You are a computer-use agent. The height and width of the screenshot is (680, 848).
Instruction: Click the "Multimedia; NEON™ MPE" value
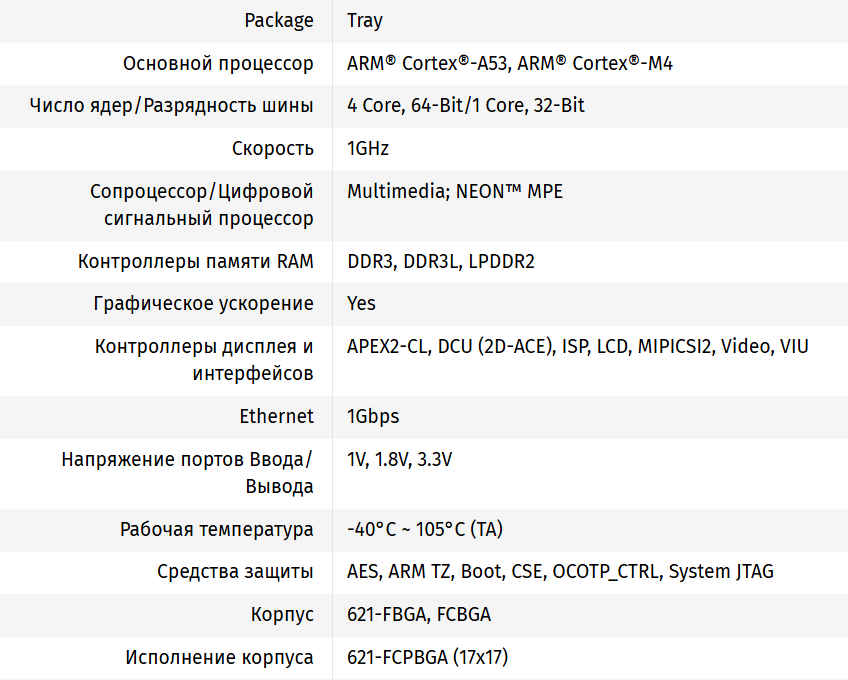[455, 191]
